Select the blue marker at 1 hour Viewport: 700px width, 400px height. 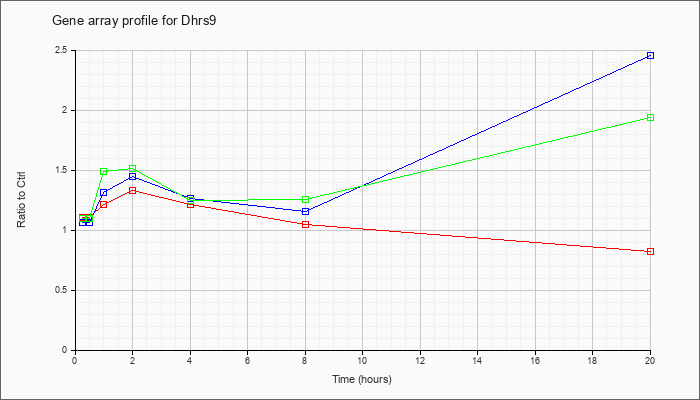point(104,192)
